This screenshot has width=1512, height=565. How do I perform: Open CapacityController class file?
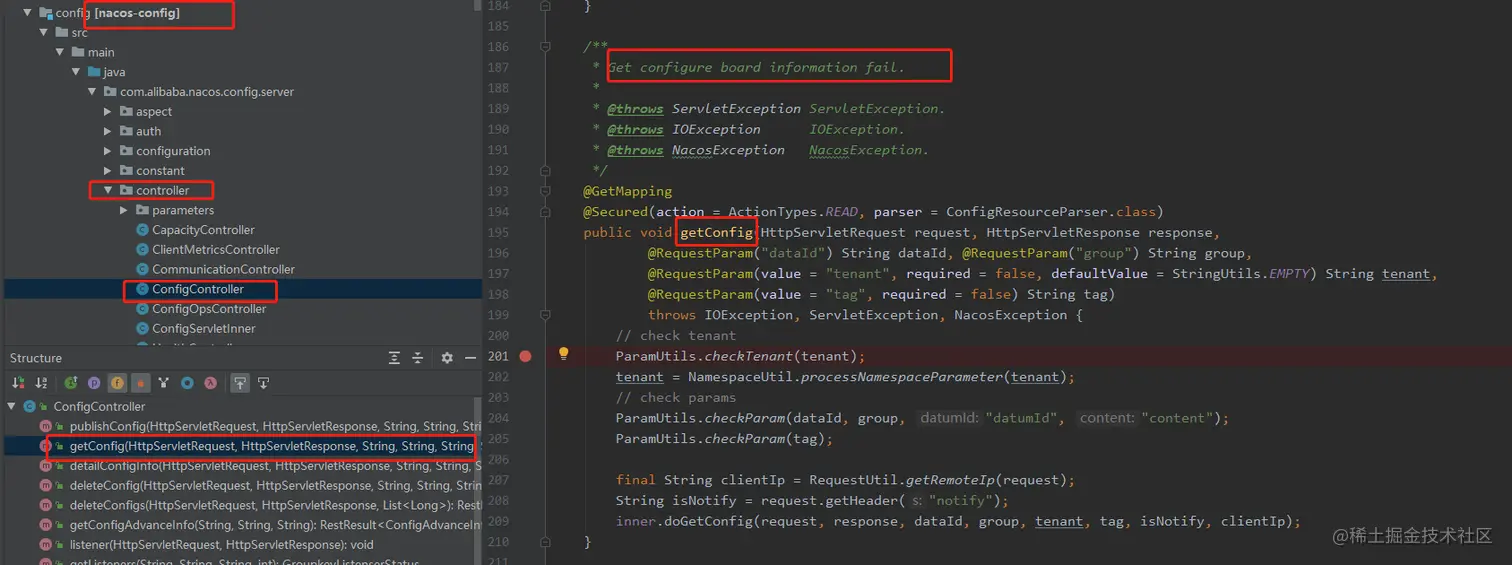[x=203, y=230]
